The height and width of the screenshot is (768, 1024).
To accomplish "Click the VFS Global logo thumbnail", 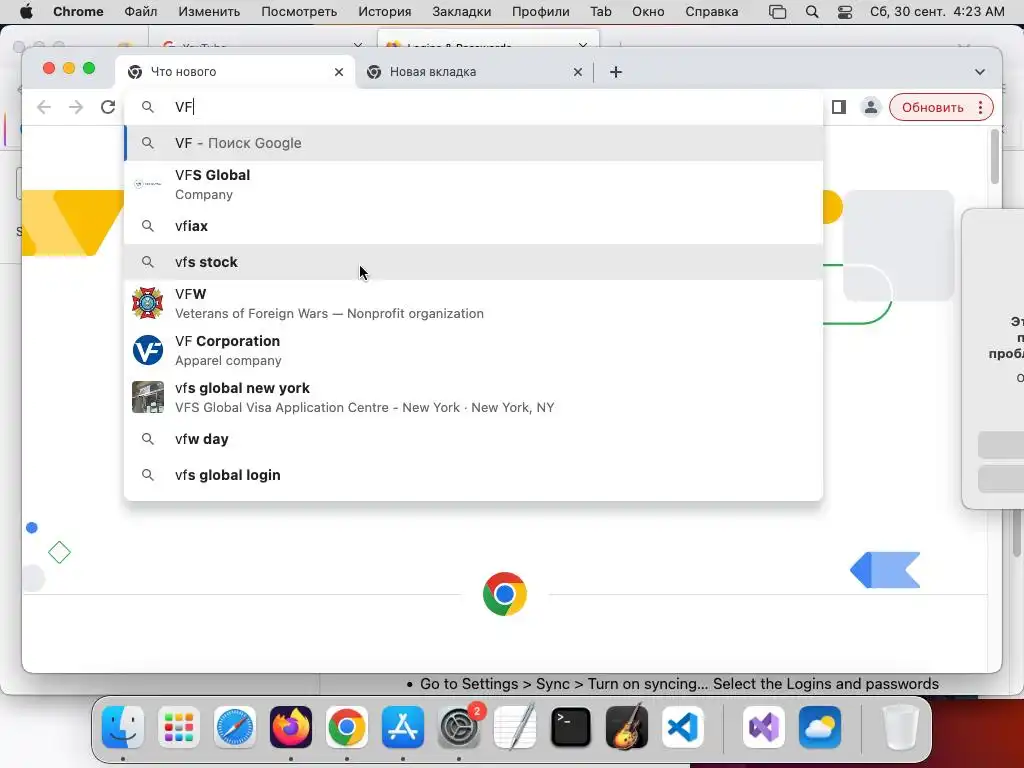I will (x=148, y=184).
